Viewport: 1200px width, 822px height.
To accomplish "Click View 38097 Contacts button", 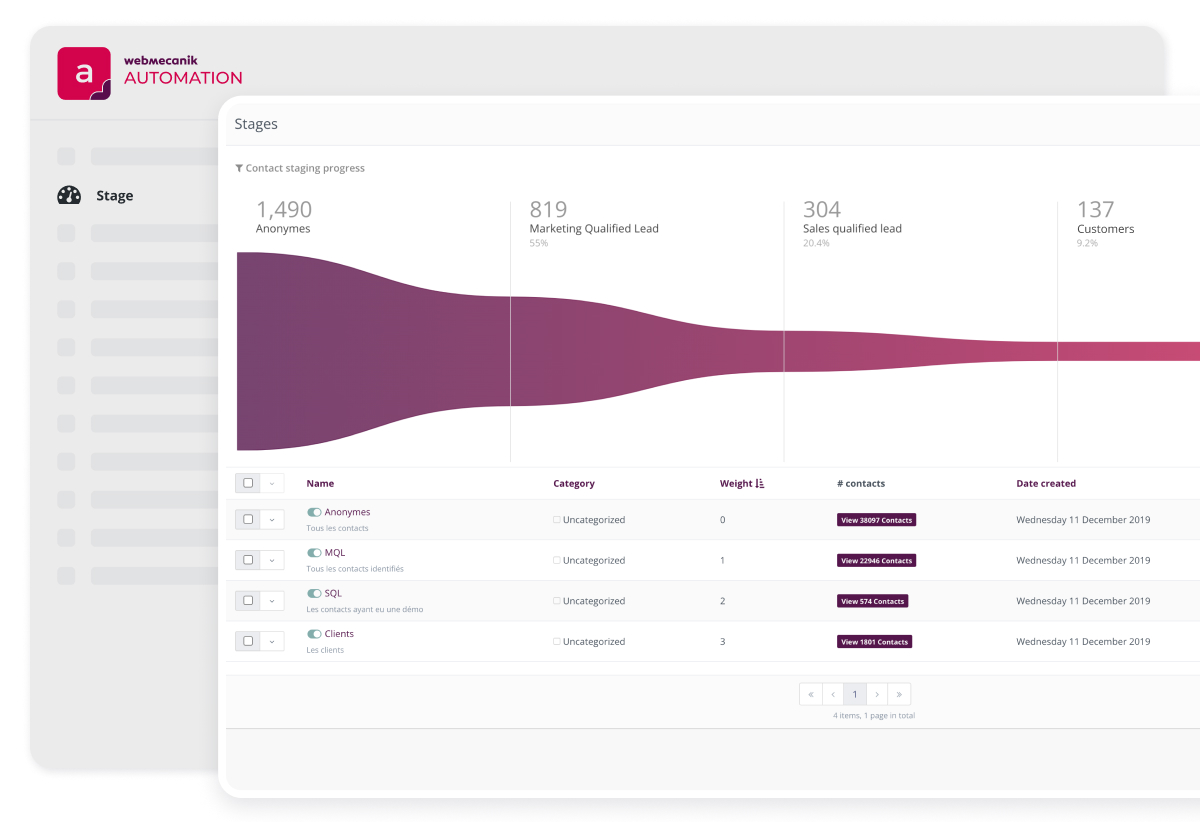I will pyautogui.click(x=876, y=520).
